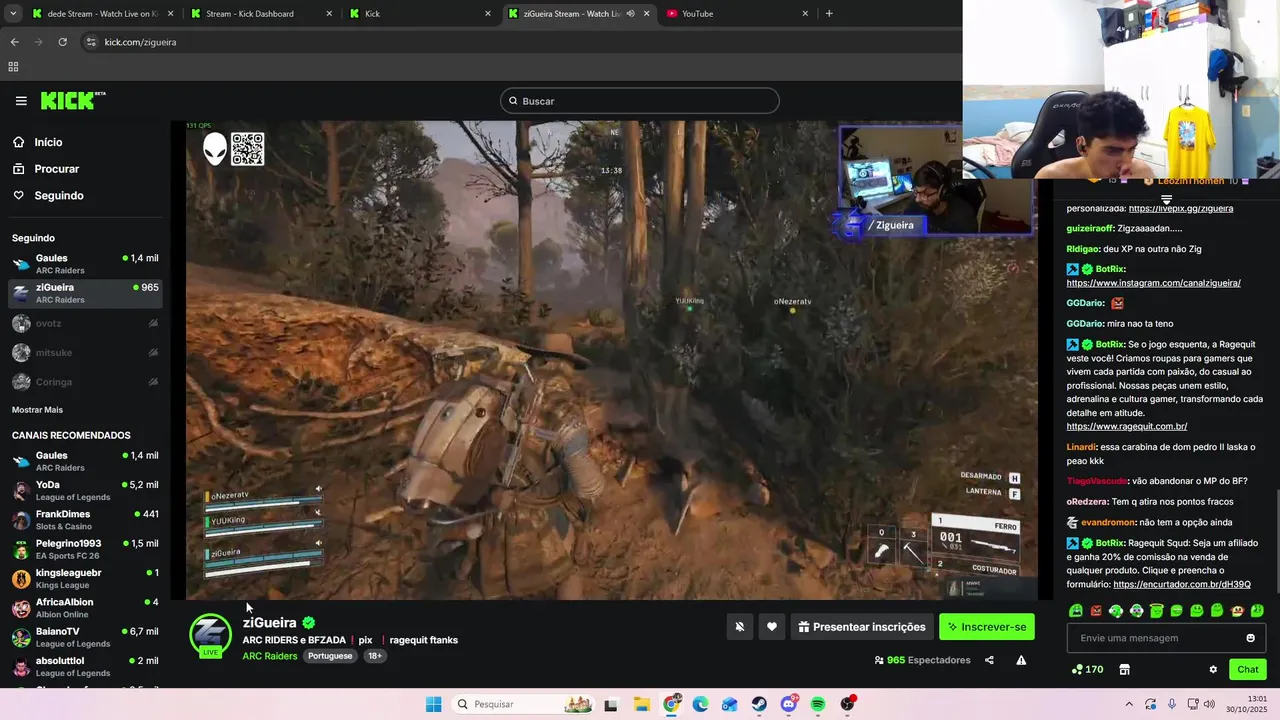
Task: Click the red angry emote in chat bar
Action: [1096, 610]
